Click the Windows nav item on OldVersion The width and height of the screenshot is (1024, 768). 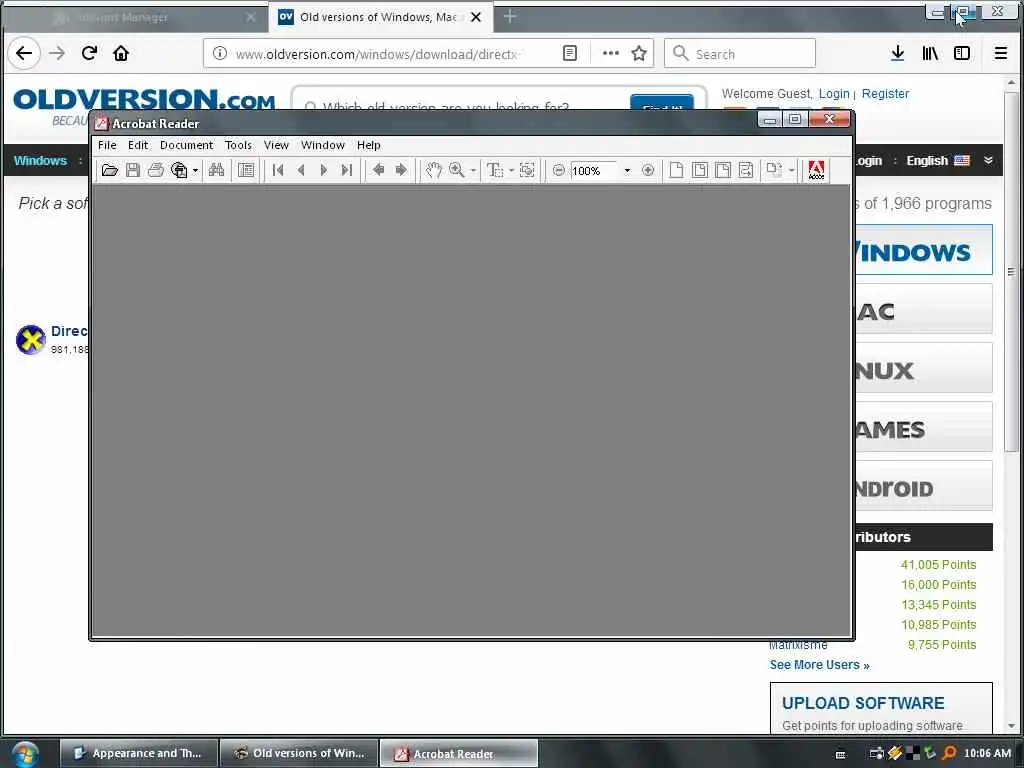40,161
